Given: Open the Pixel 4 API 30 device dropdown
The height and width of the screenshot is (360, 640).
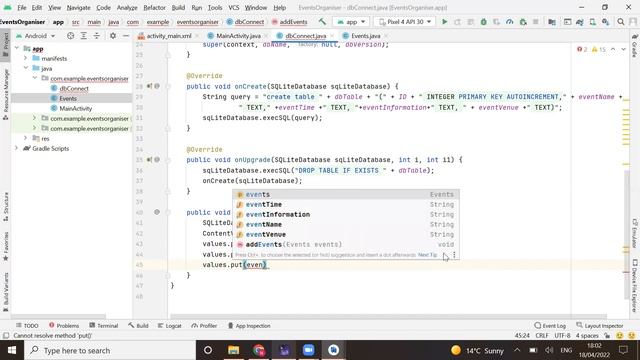Looking at the screenshot, I should [404, 22].
